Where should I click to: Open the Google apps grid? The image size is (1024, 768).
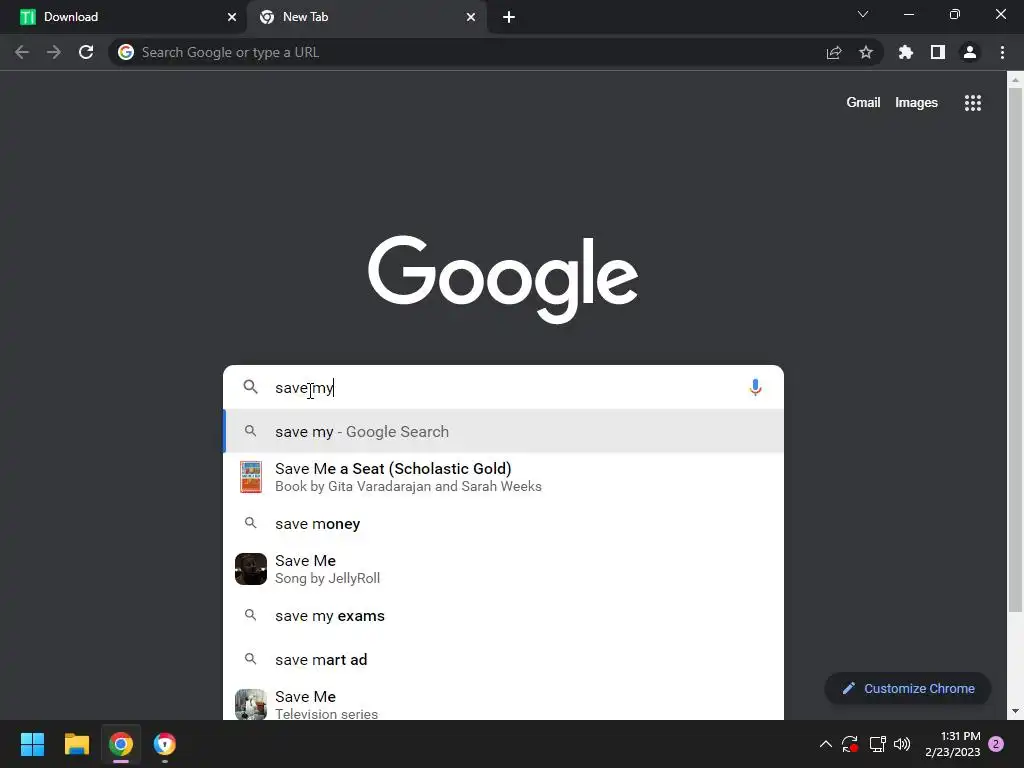[972, 103]
